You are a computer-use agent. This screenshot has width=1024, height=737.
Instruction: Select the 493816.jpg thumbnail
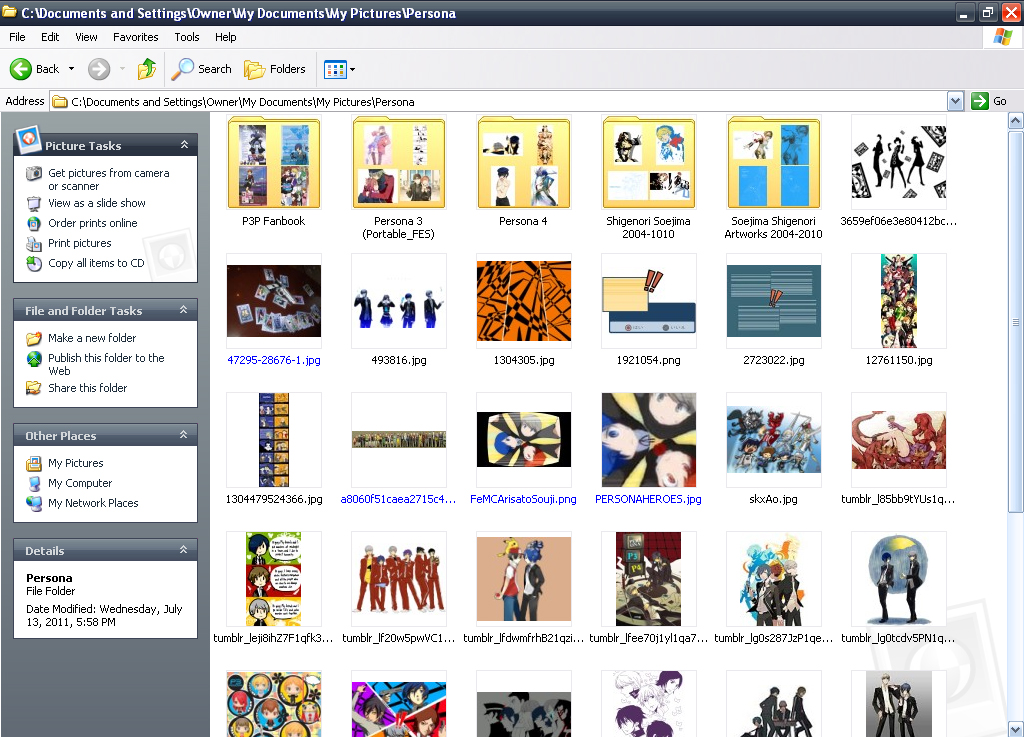pyautogui.click(x=398, y=301)
